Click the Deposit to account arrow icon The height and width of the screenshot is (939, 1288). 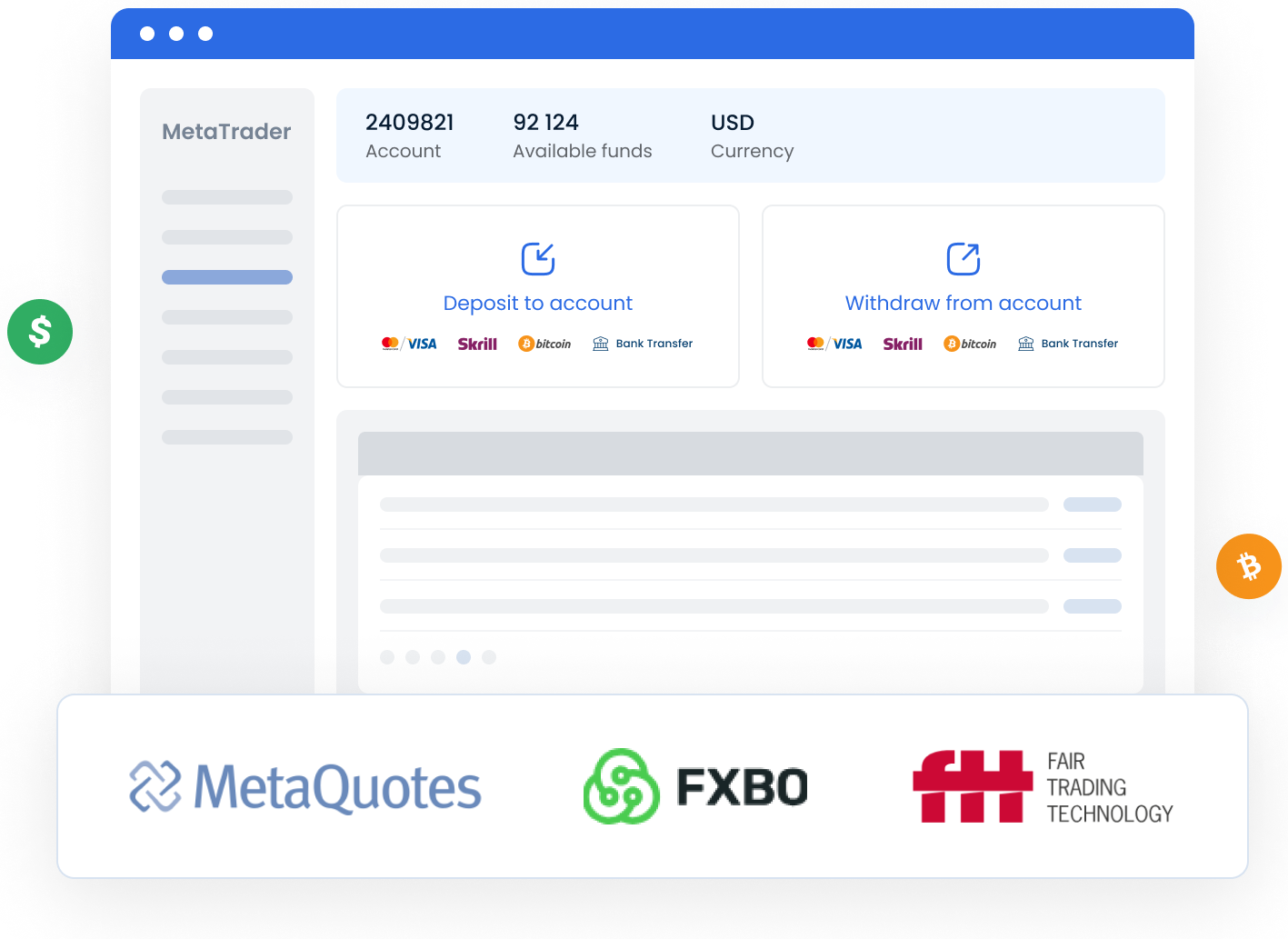(538, 258)
